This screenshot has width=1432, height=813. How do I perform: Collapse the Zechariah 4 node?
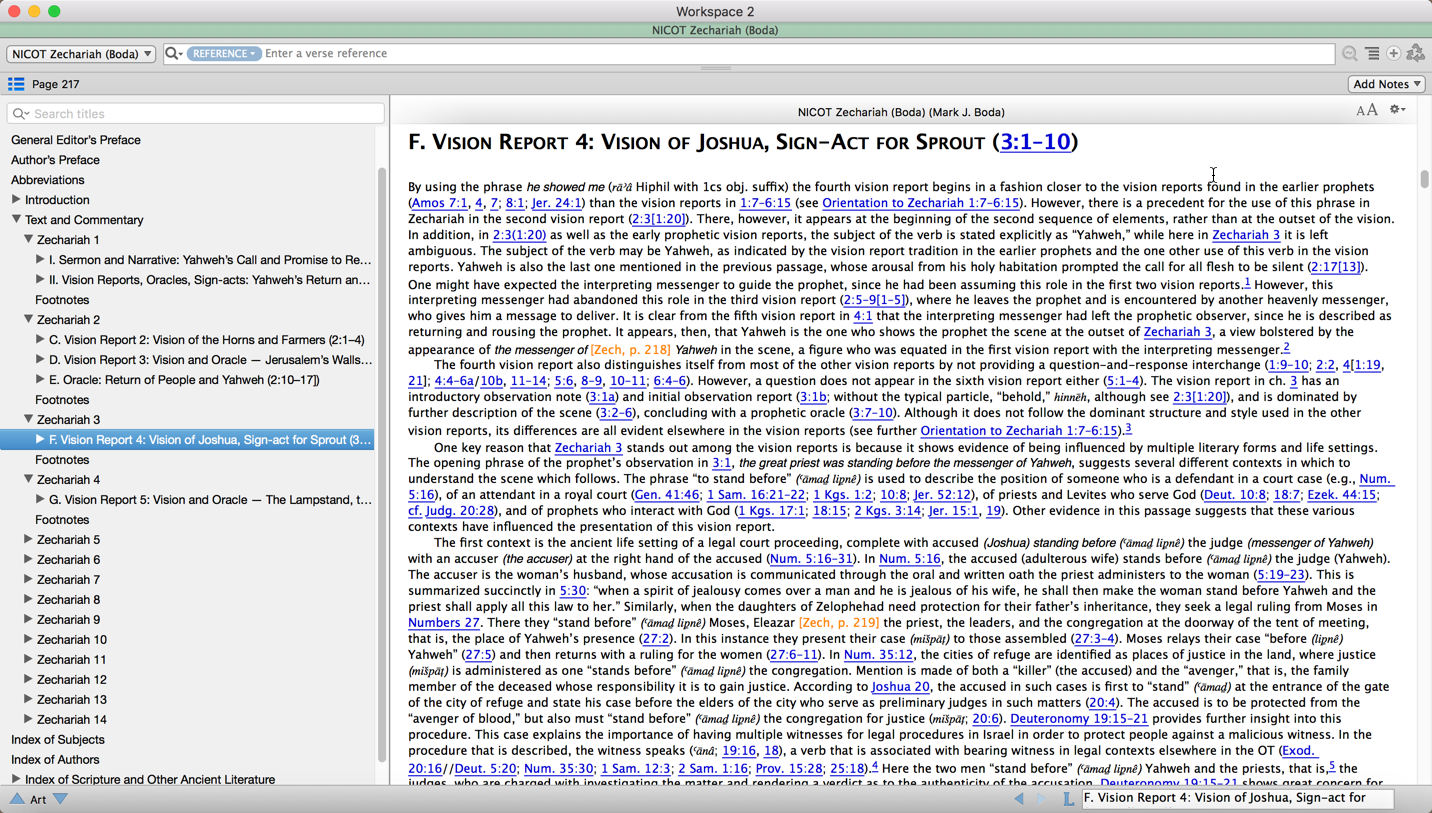click(28, 480)
